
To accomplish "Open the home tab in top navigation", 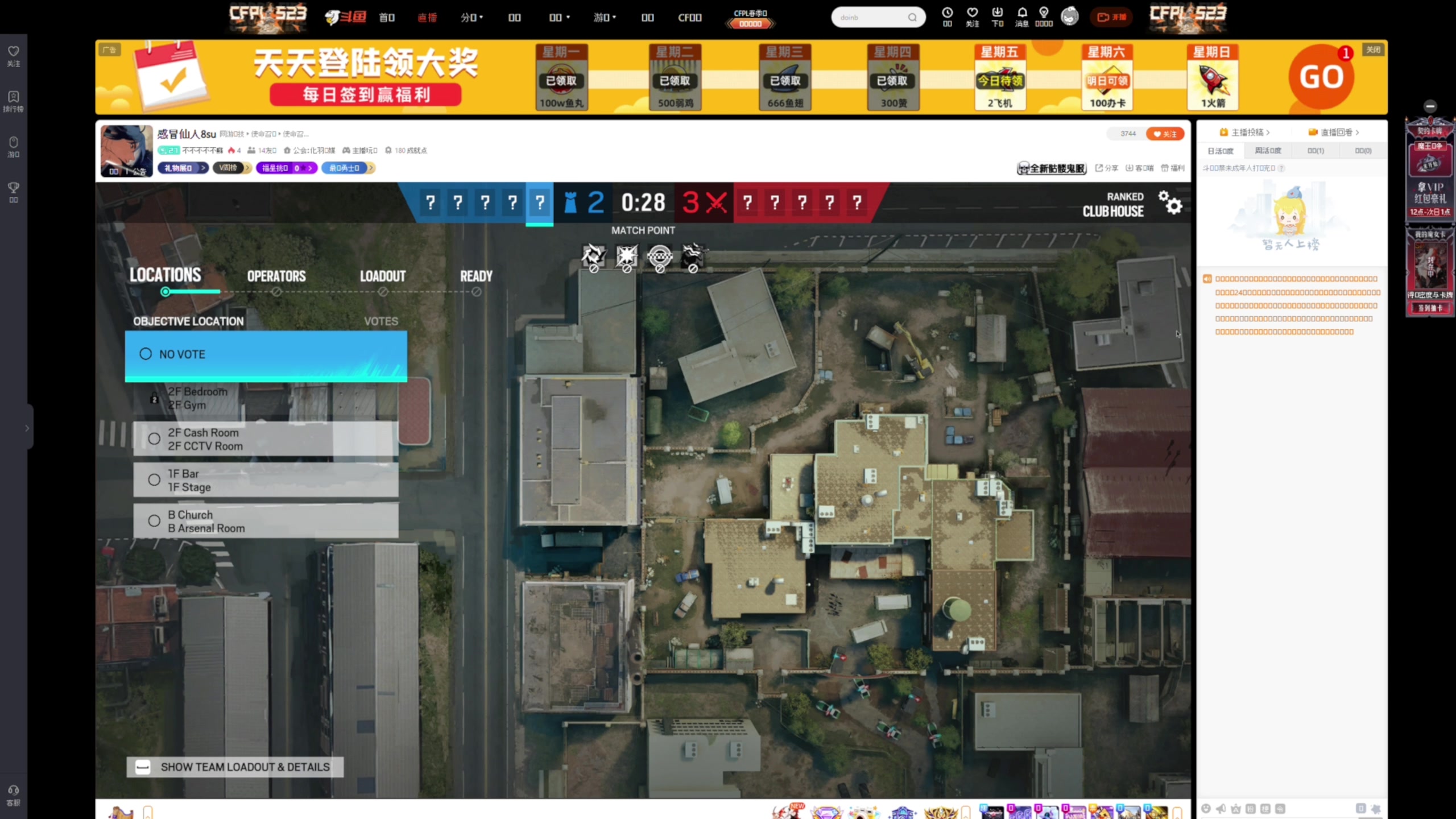I will pyautogui.click(x=387, y=18).
